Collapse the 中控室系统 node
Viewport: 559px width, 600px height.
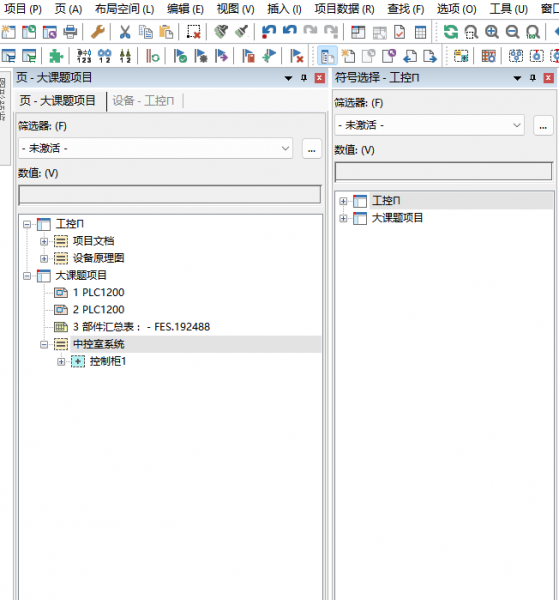tap(44, 345)
